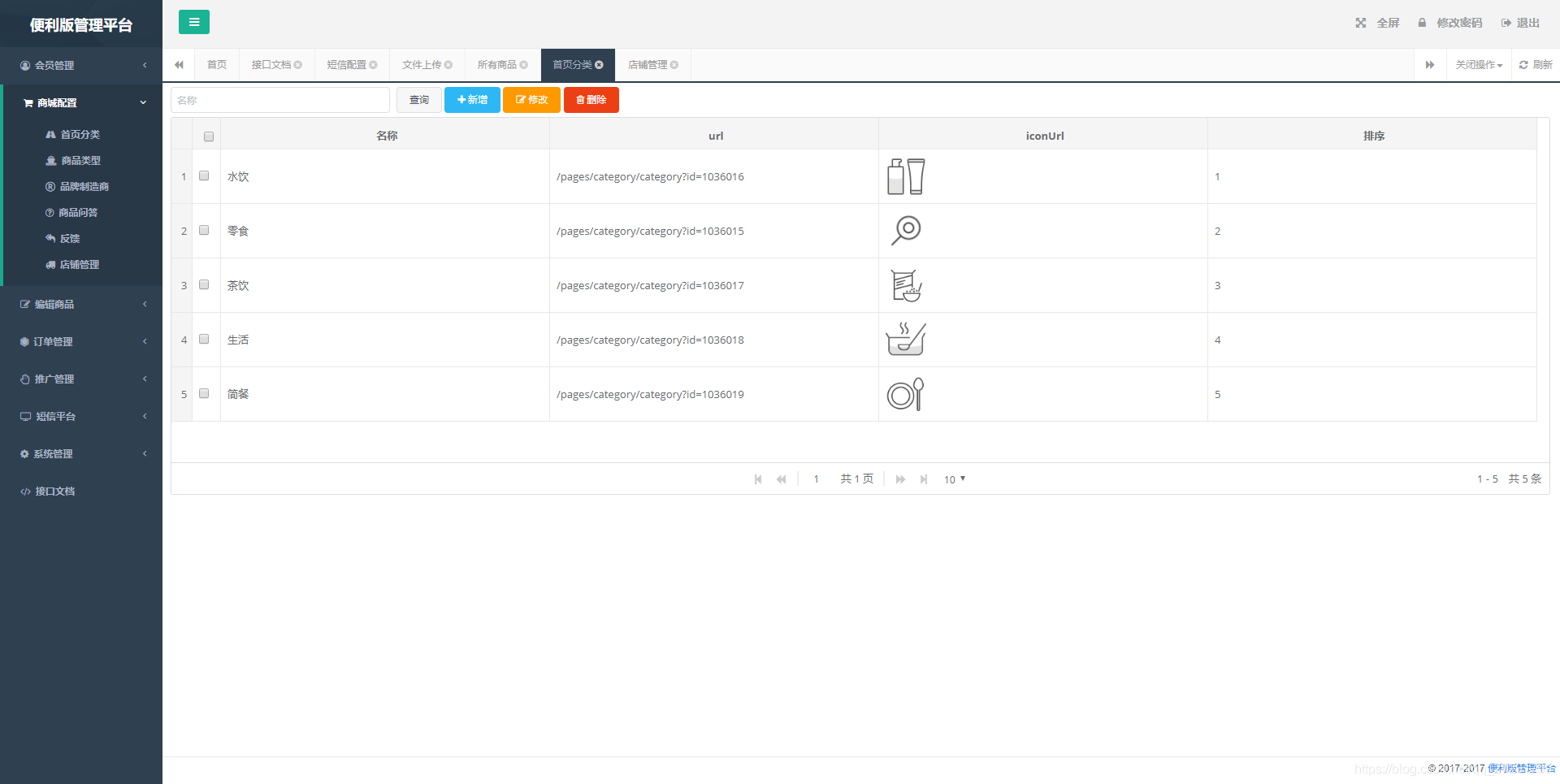Click the 修改密码 lock link
Screen dimensions: 1560x784
pyautogui.click(x=1449, y=23)
